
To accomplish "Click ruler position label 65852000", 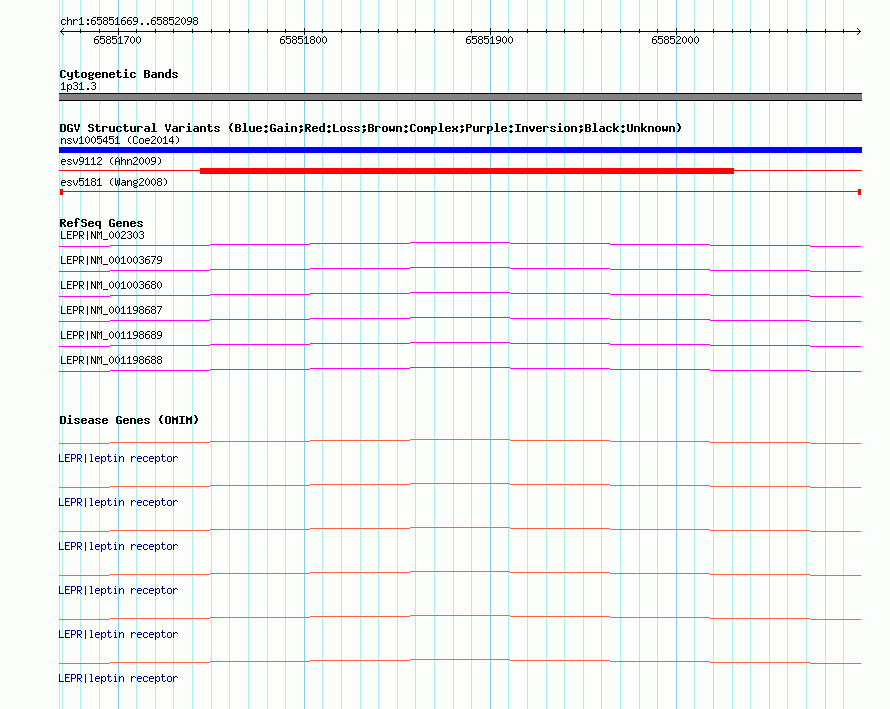I will point(675,40).
